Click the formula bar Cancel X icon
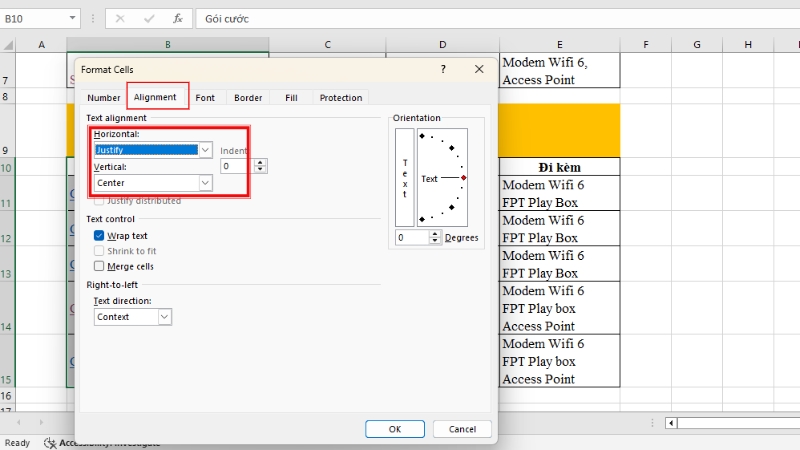The height and width of the screenshot is (450, 800). point(120,19)
